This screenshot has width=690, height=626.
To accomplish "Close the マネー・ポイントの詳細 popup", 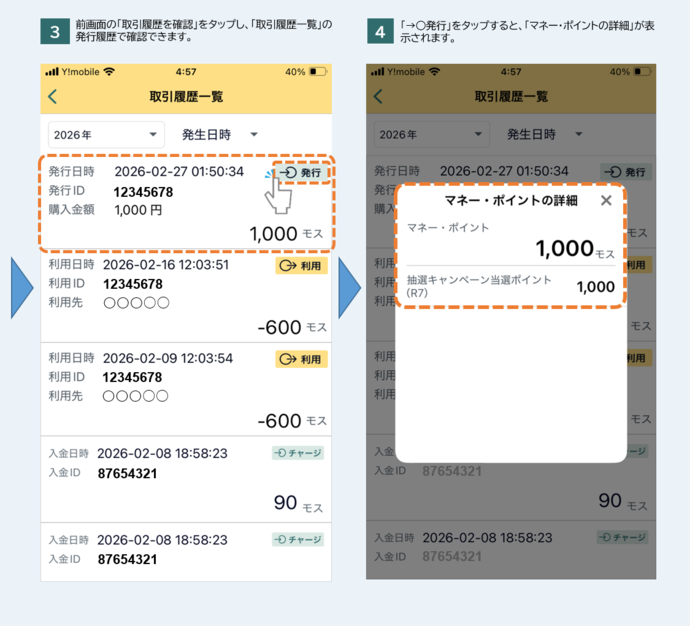I will coord(606,201).
